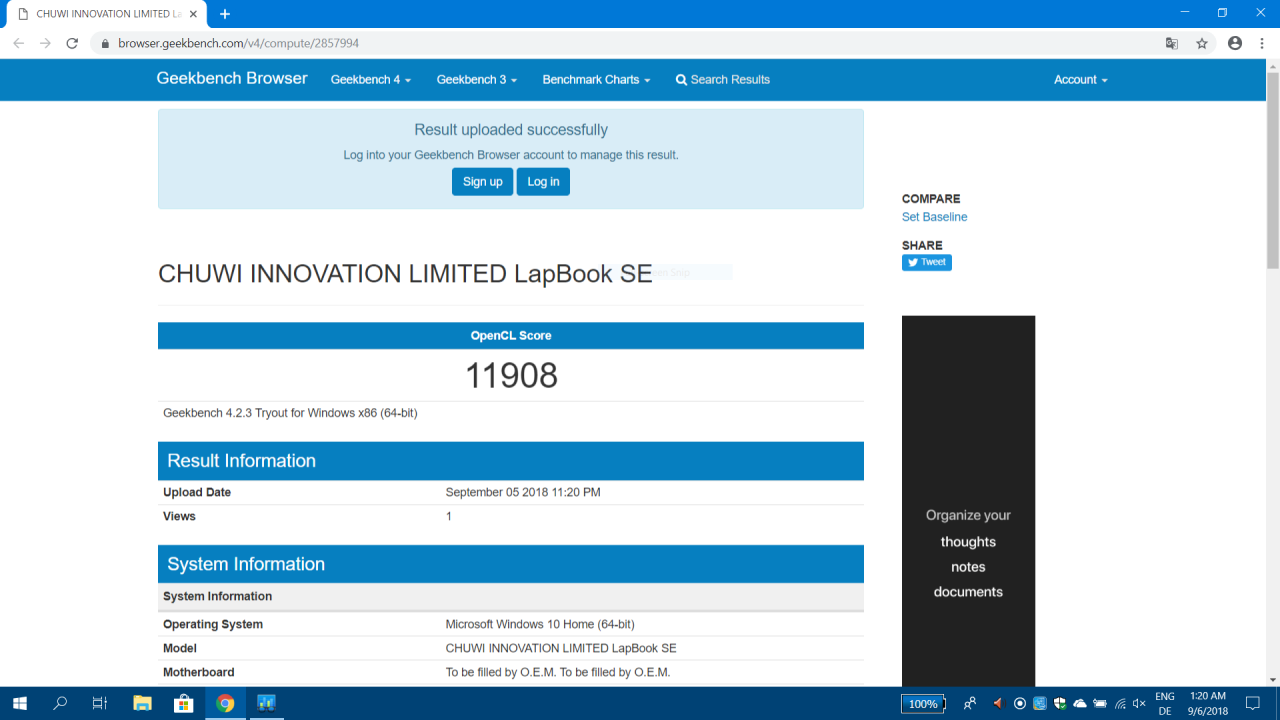View site info padlock icon
Image resolution: width=1280 pixels, height=720 pixels.
pos(104,43)
